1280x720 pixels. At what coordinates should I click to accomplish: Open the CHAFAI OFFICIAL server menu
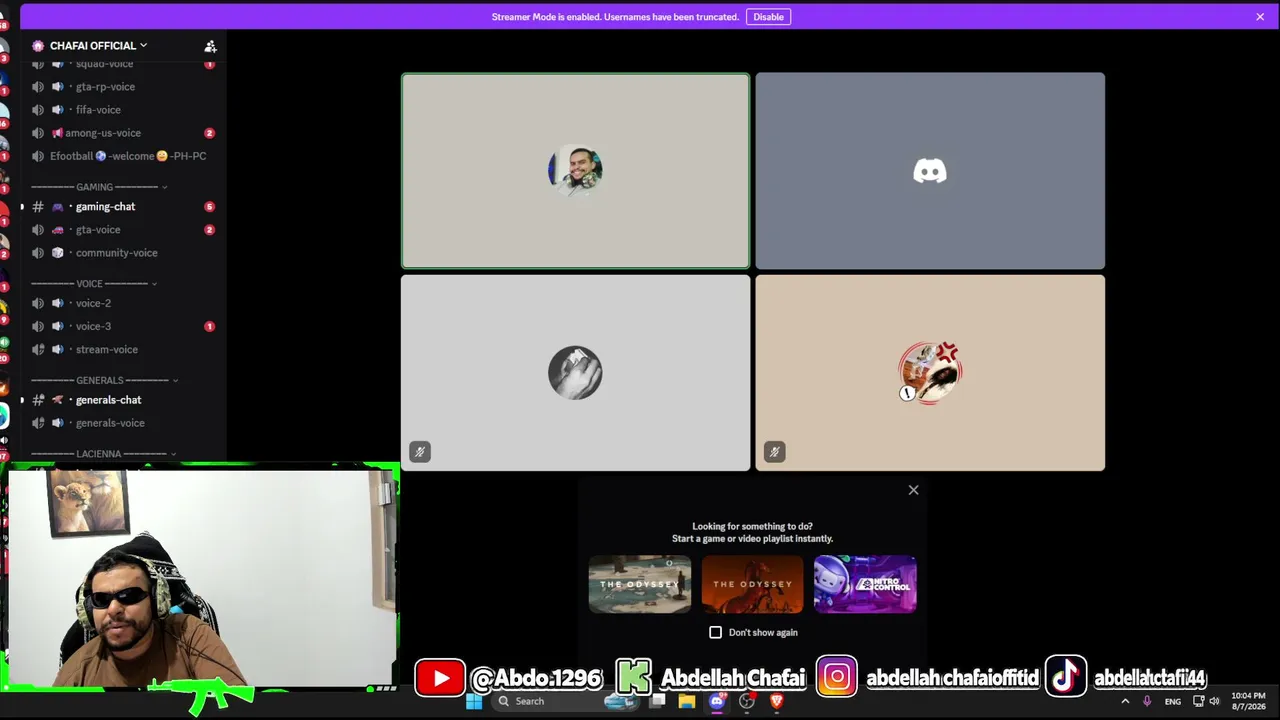(98, 46)
